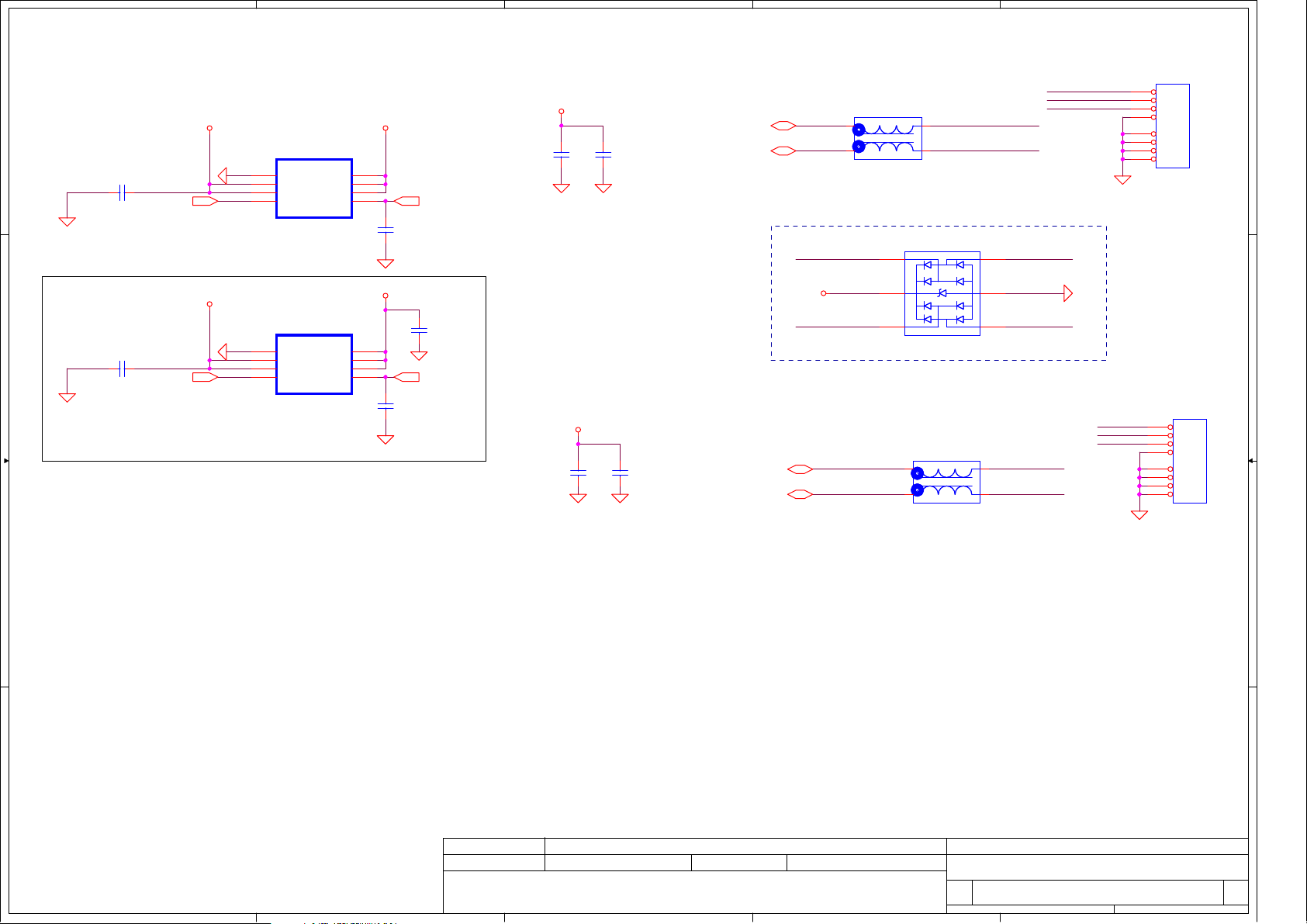This screenshot has width=1307, height=924.
Task: Click the power pin circle left of diode array
Action: tap(824, 293)
